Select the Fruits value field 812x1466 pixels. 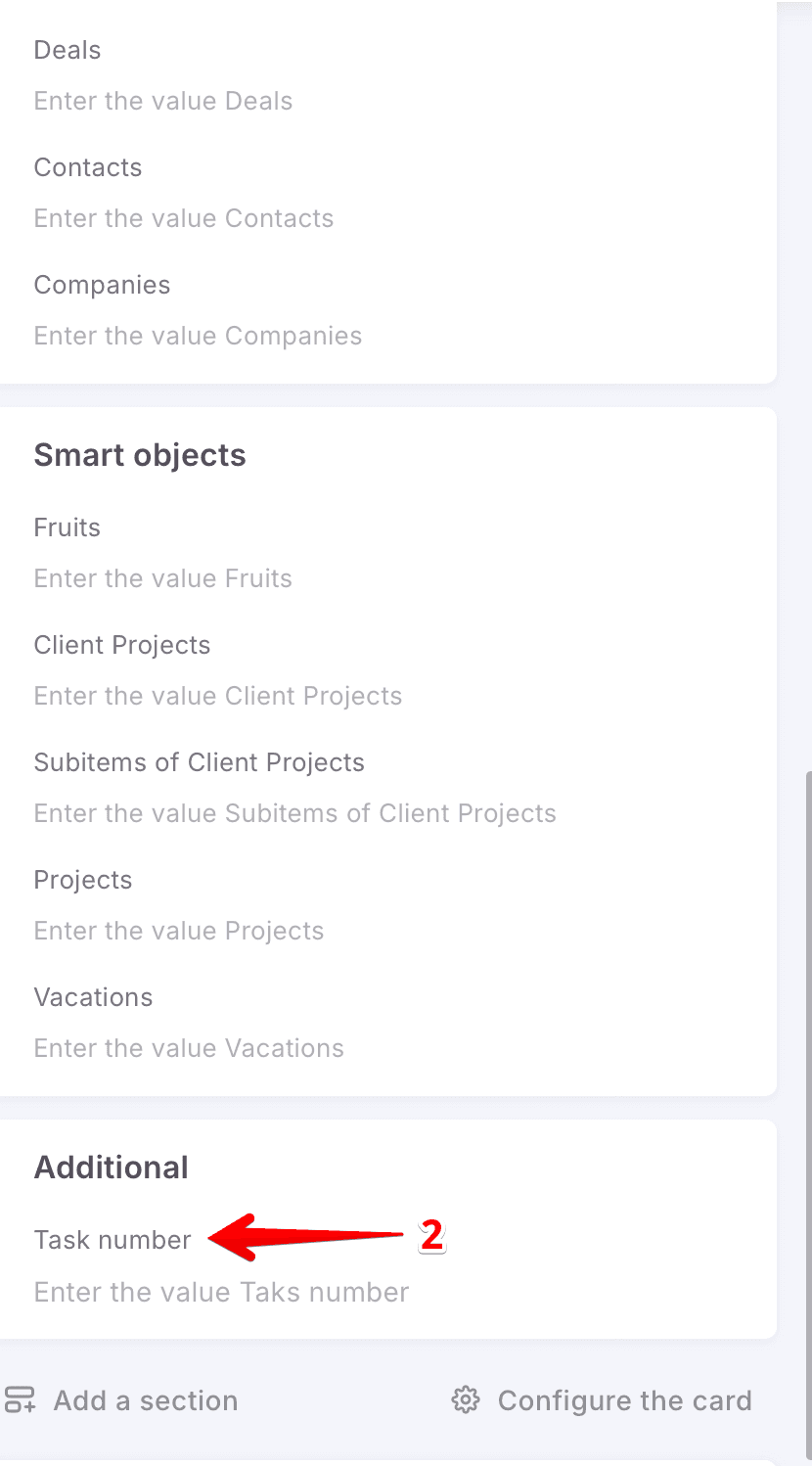pos(163,578)
